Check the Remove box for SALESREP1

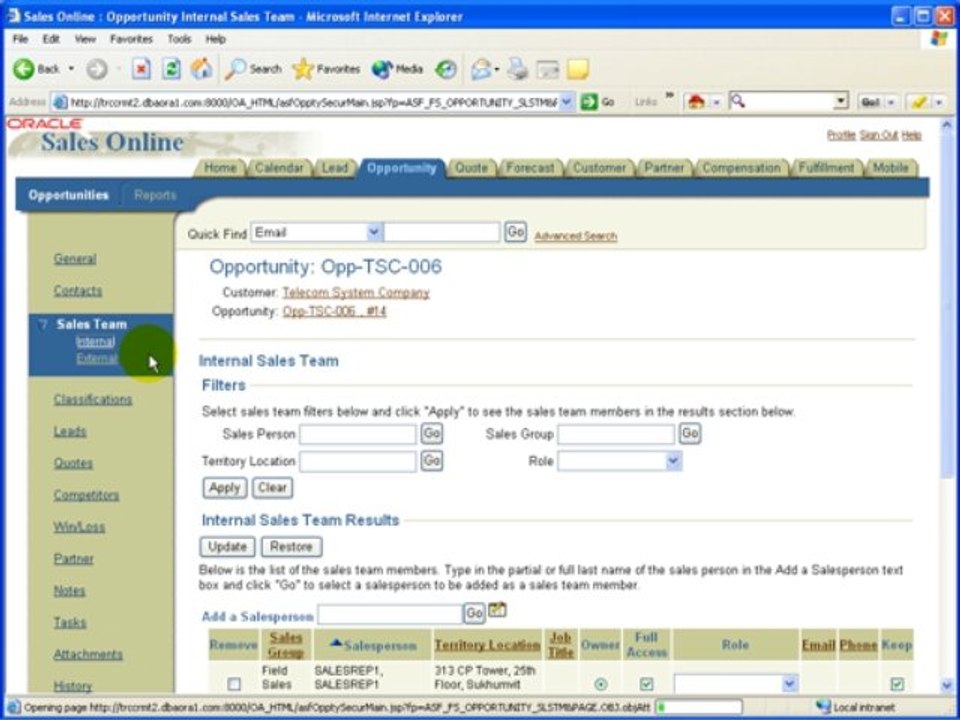(234, 684)
